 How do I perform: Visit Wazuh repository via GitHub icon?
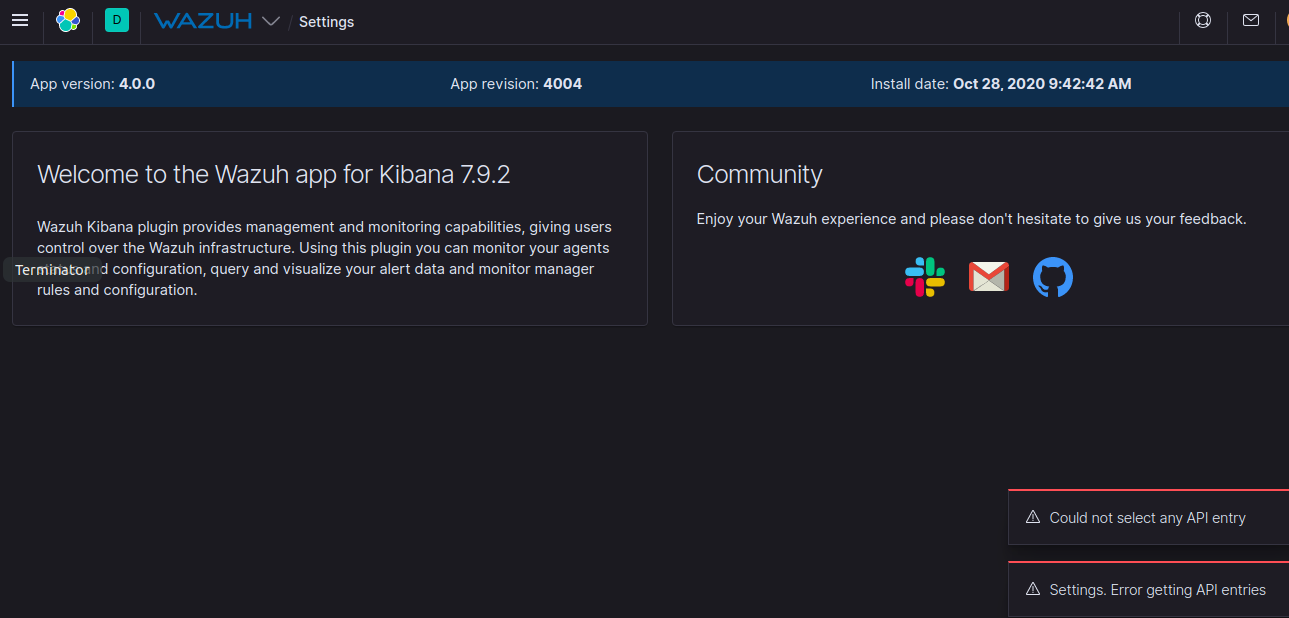click(x=1052, y=277)
